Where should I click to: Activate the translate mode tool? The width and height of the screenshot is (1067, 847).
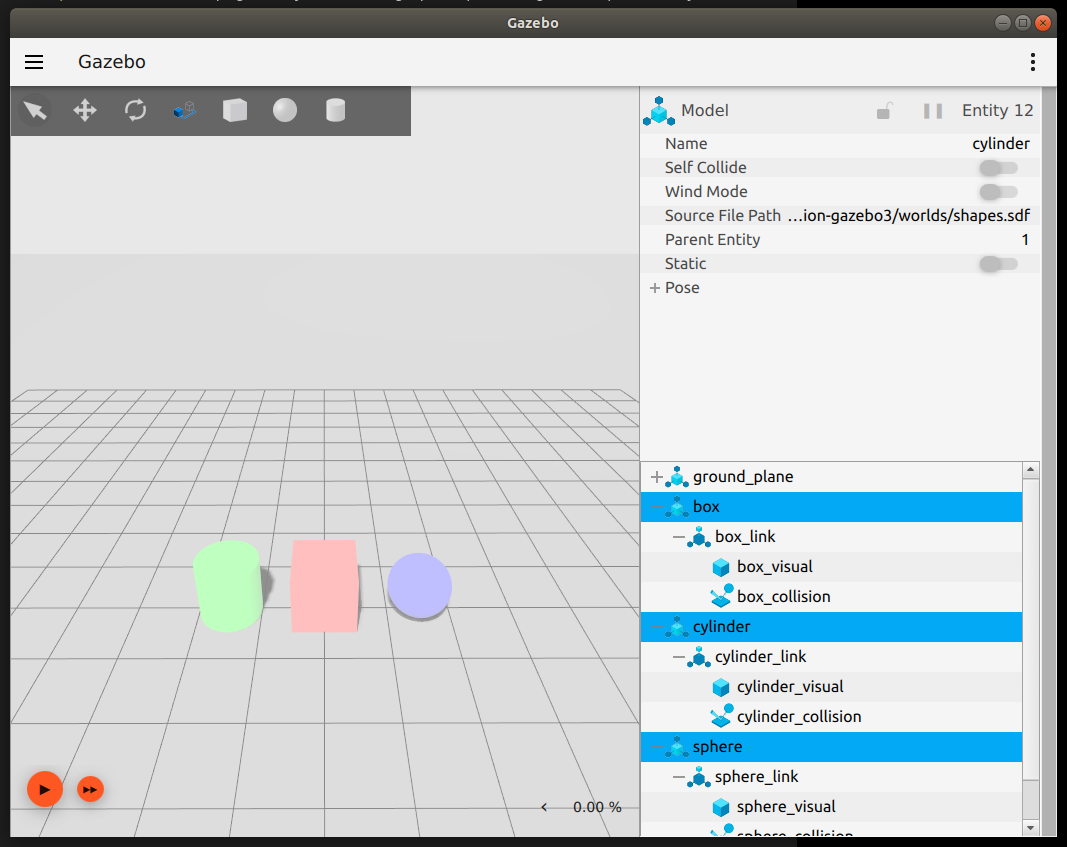point(85,110)
